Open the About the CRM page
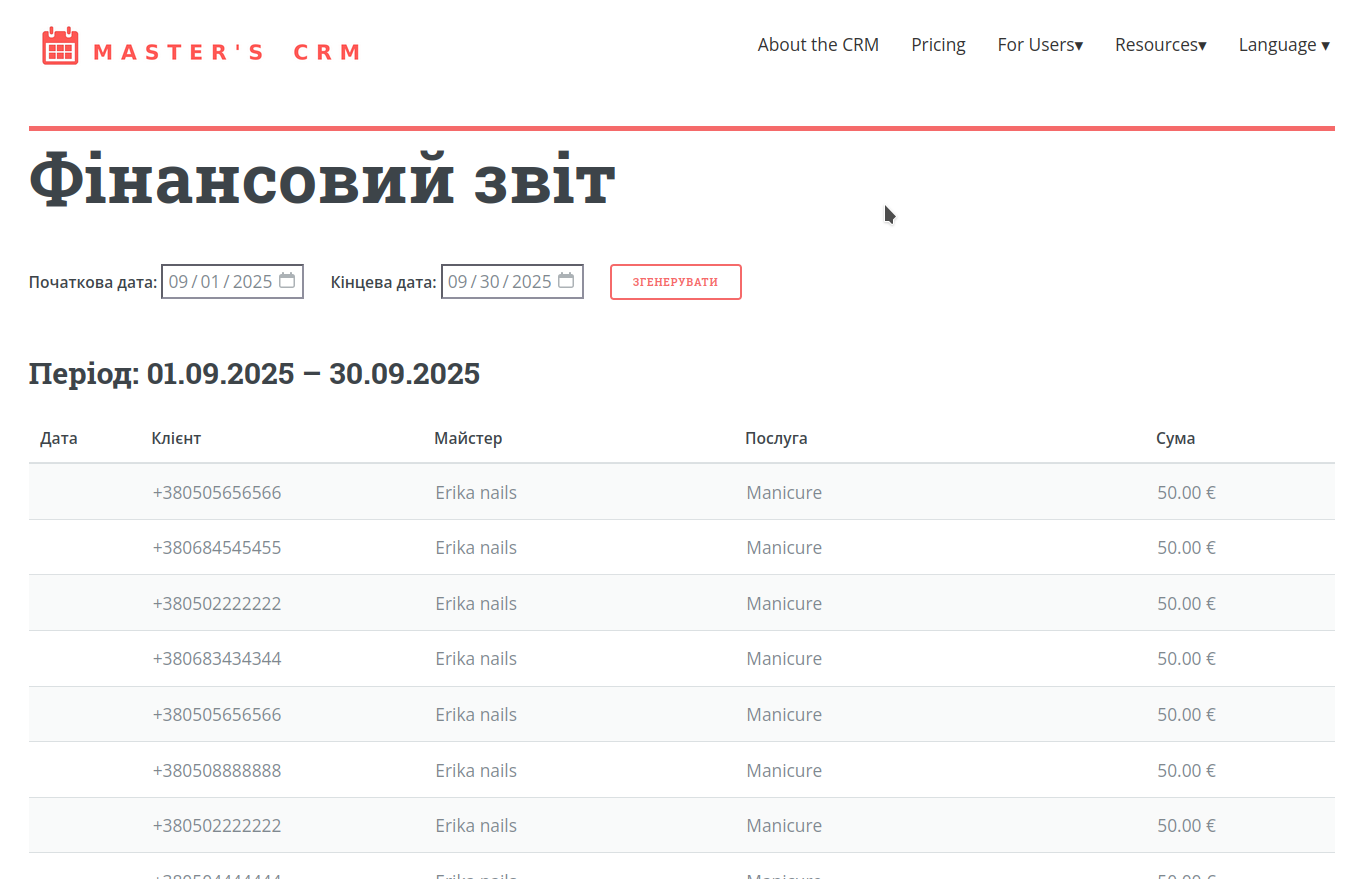 click(x=817, y=45)
